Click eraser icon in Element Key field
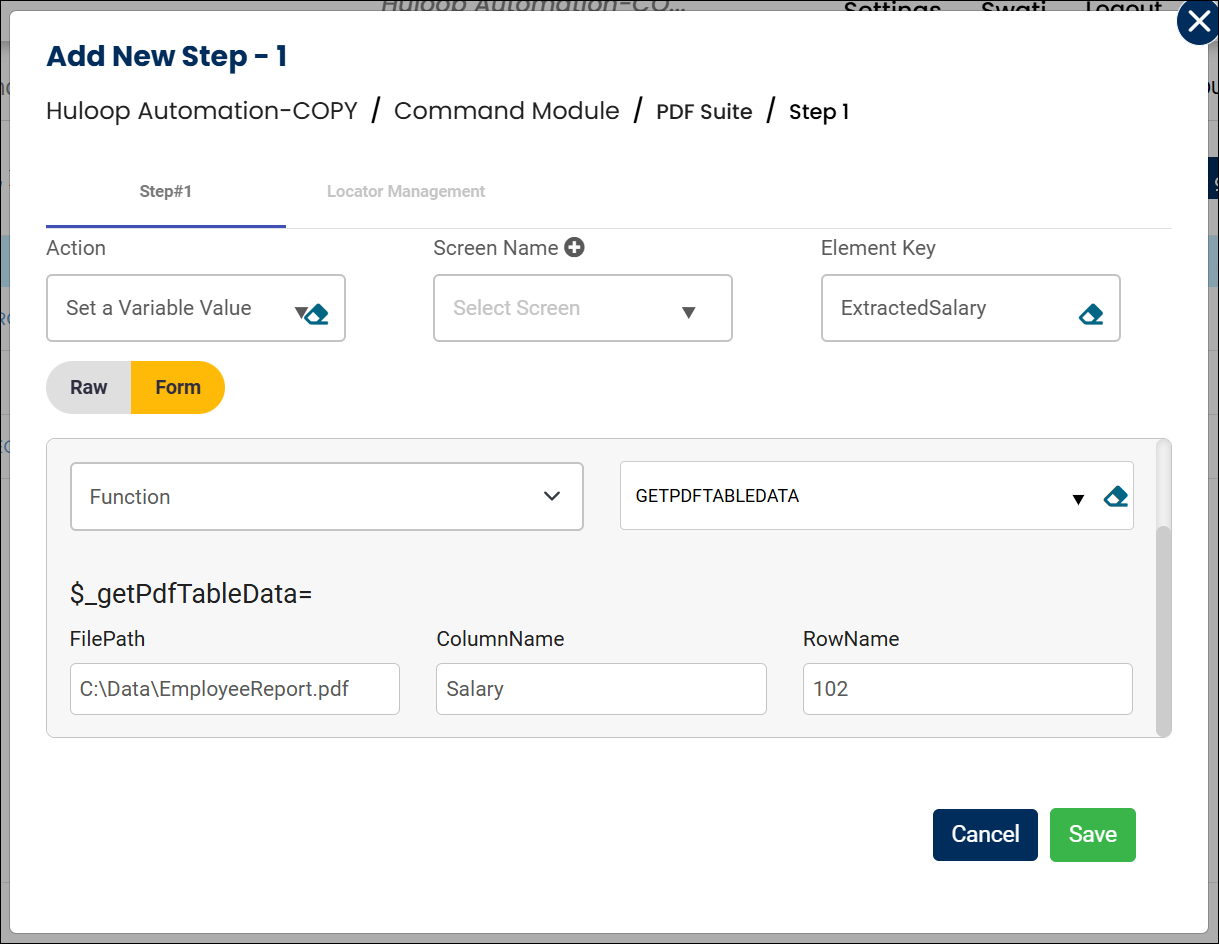 tap(1090, 314)
